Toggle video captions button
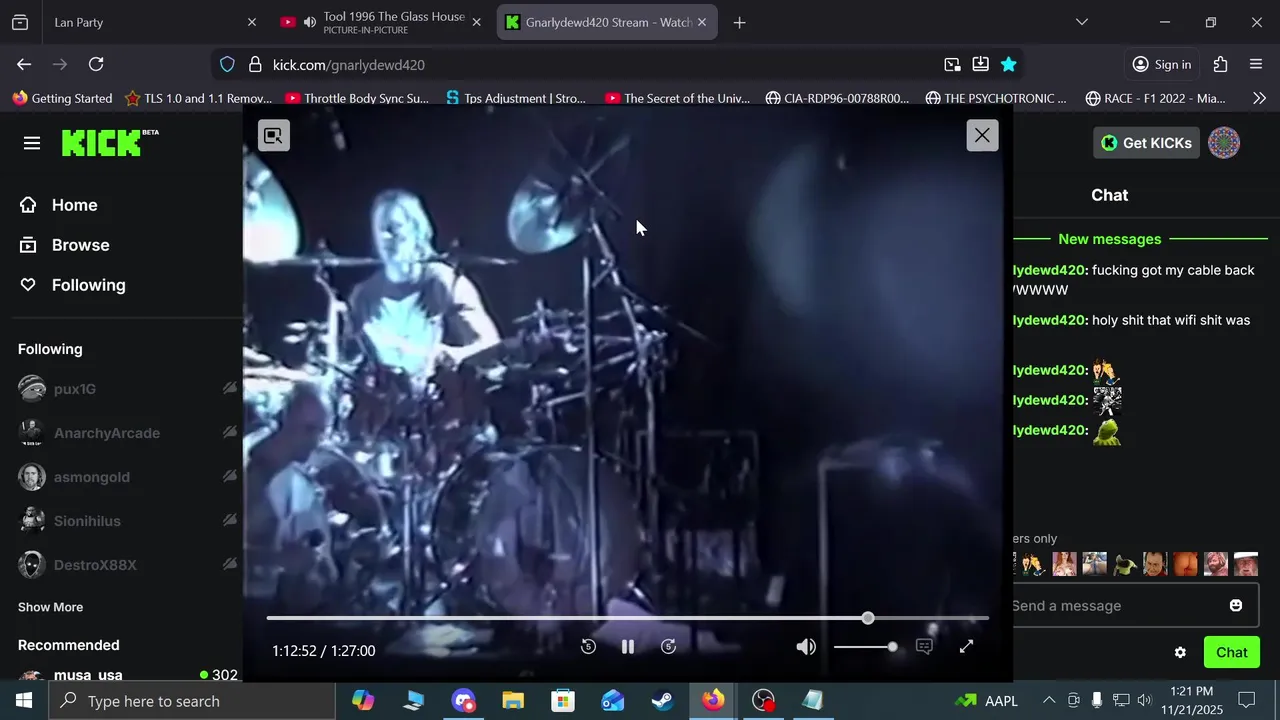This screenshot has height=720, width=1280. (x=924, y=647)
